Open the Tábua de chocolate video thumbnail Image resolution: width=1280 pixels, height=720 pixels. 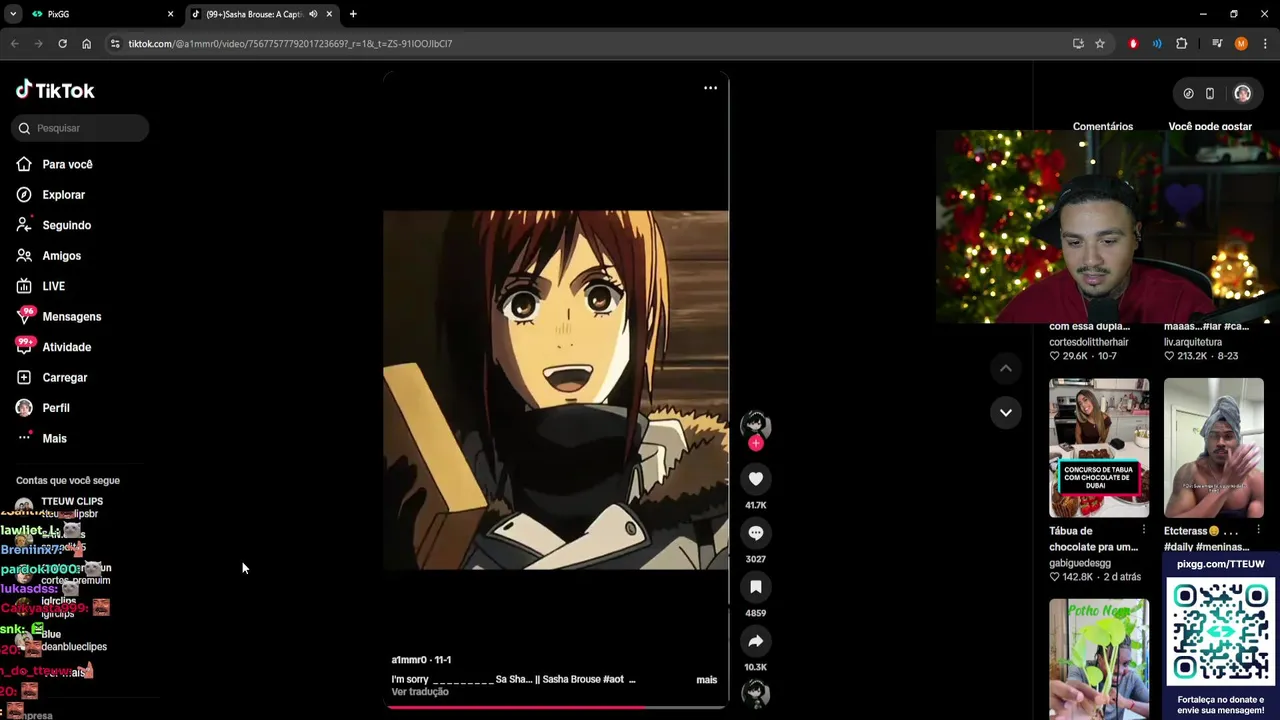point(1099,448)
